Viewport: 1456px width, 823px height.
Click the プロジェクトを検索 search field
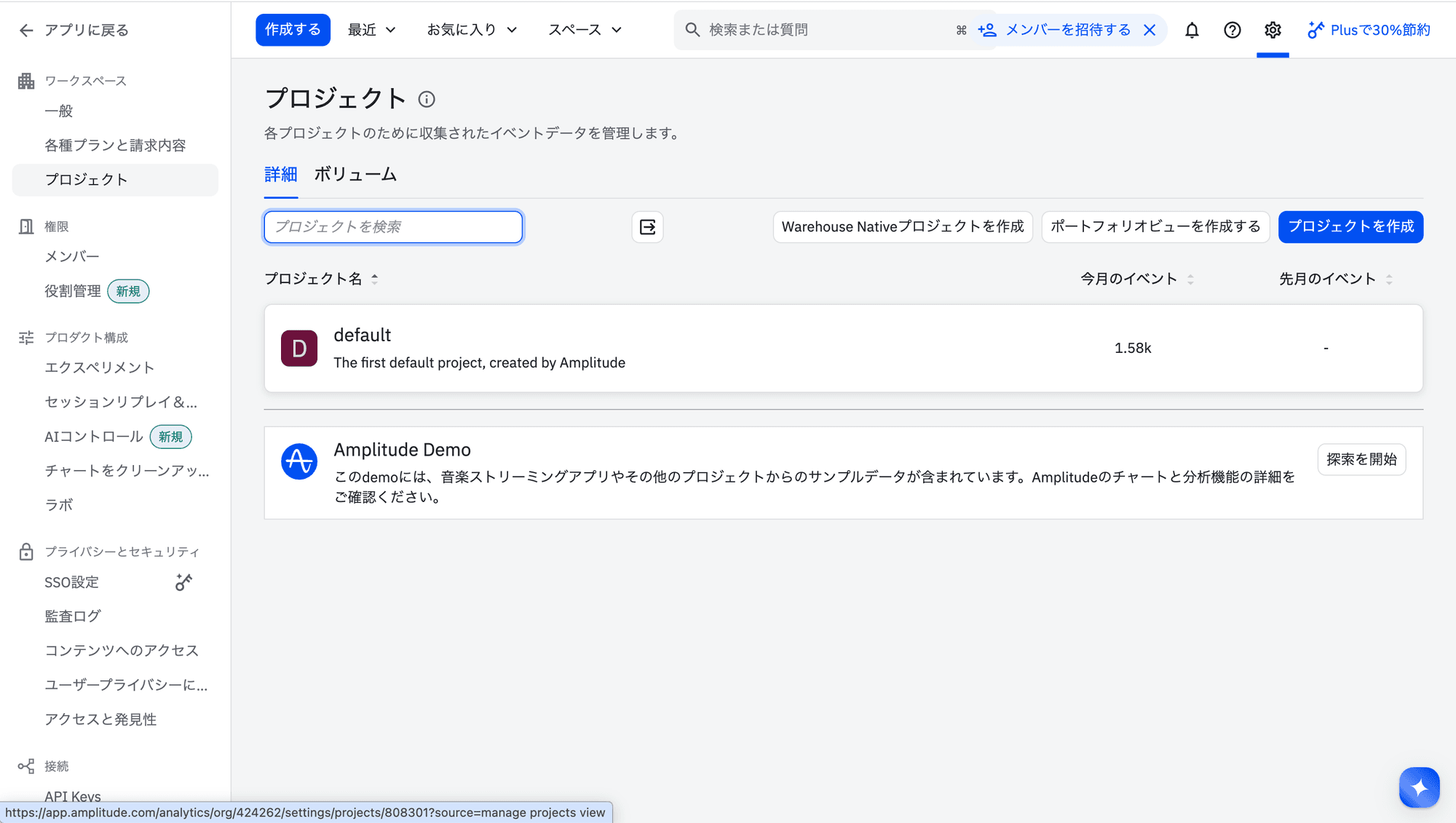click(392, 226)
